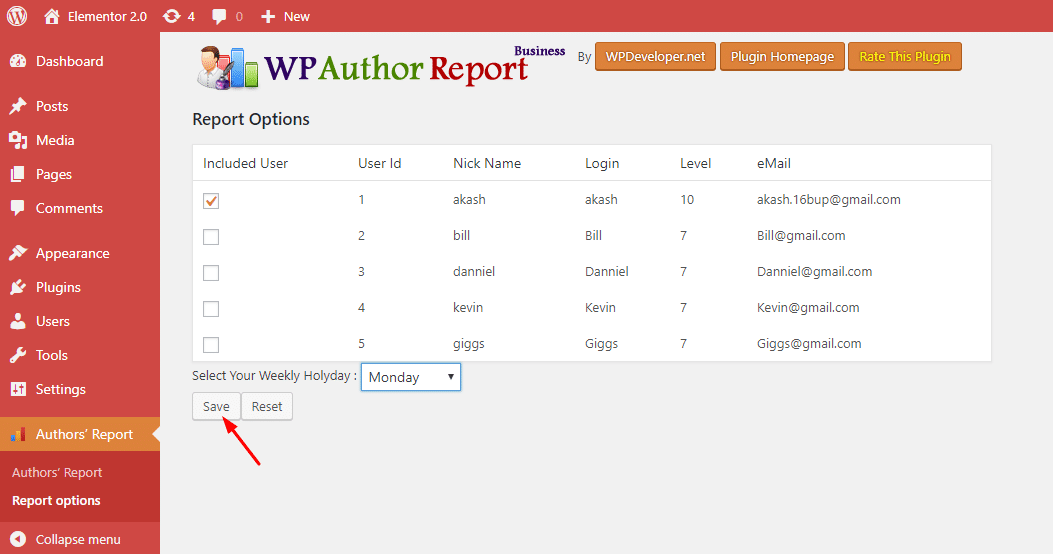
Task: Click the Appearance paintbrush icon
Action: coord(18,253)
